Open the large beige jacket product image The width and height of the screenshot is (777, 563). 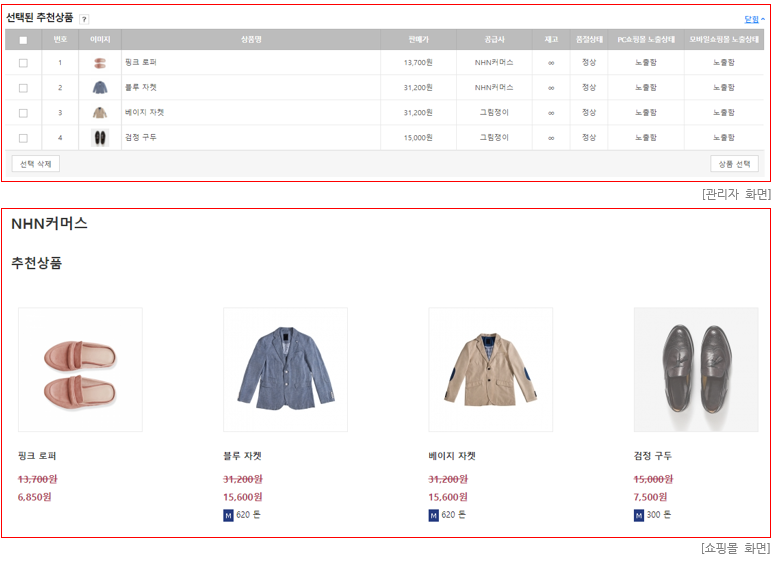[x=491, y=370]
